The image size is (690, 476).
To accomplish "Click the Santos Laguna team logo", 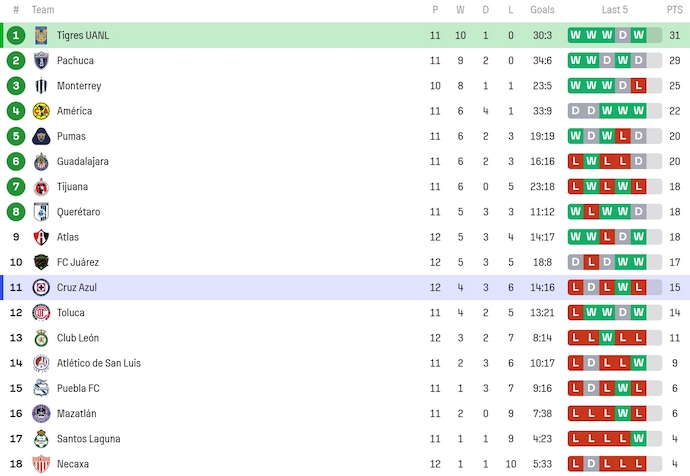I will pos(41,438).
